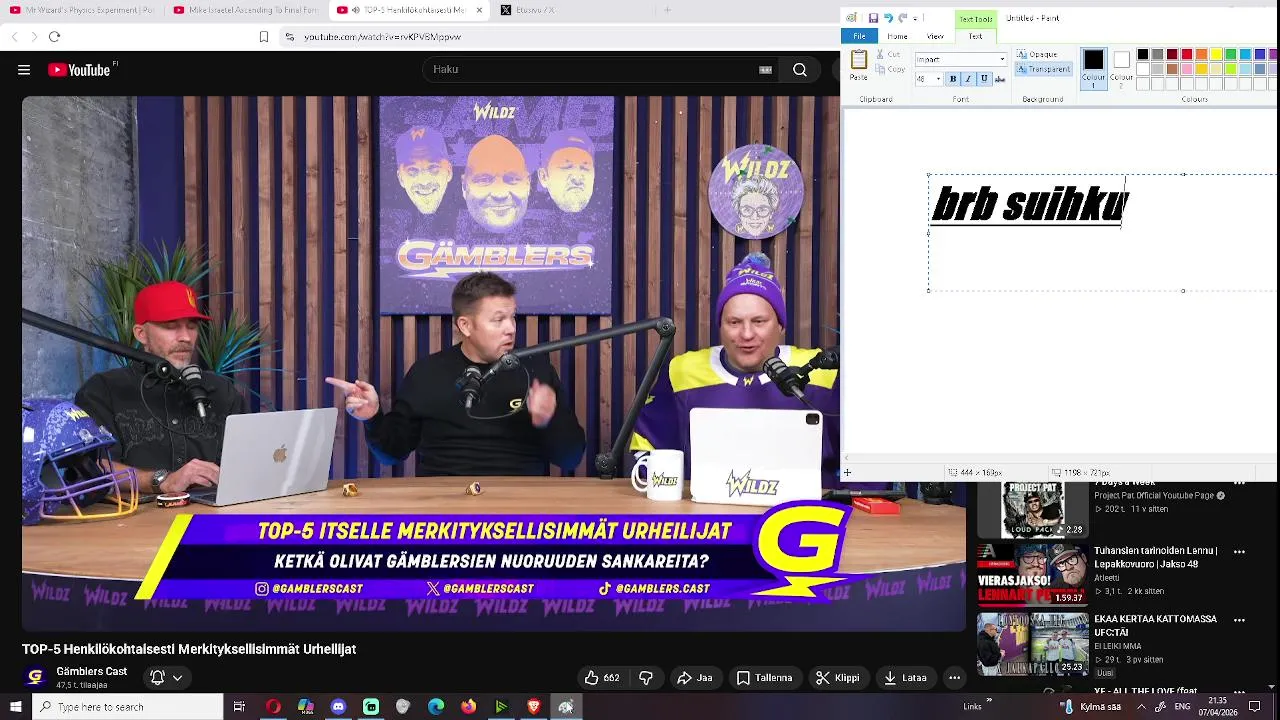
Task: Open EKAA KERTAA KATTOMASSA UFC:TÄ video
Action: tap(1032, 643)
